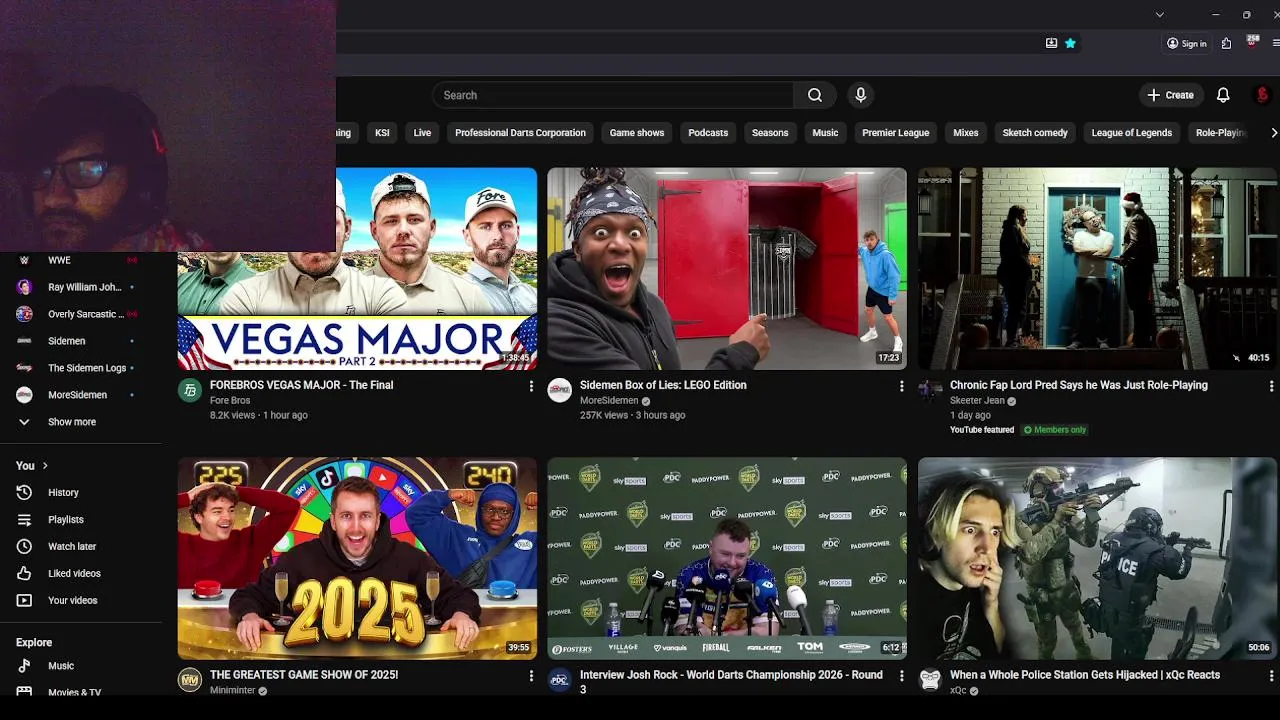
Task: Open browser tab list dropdown arrow
Action: 1159,14
